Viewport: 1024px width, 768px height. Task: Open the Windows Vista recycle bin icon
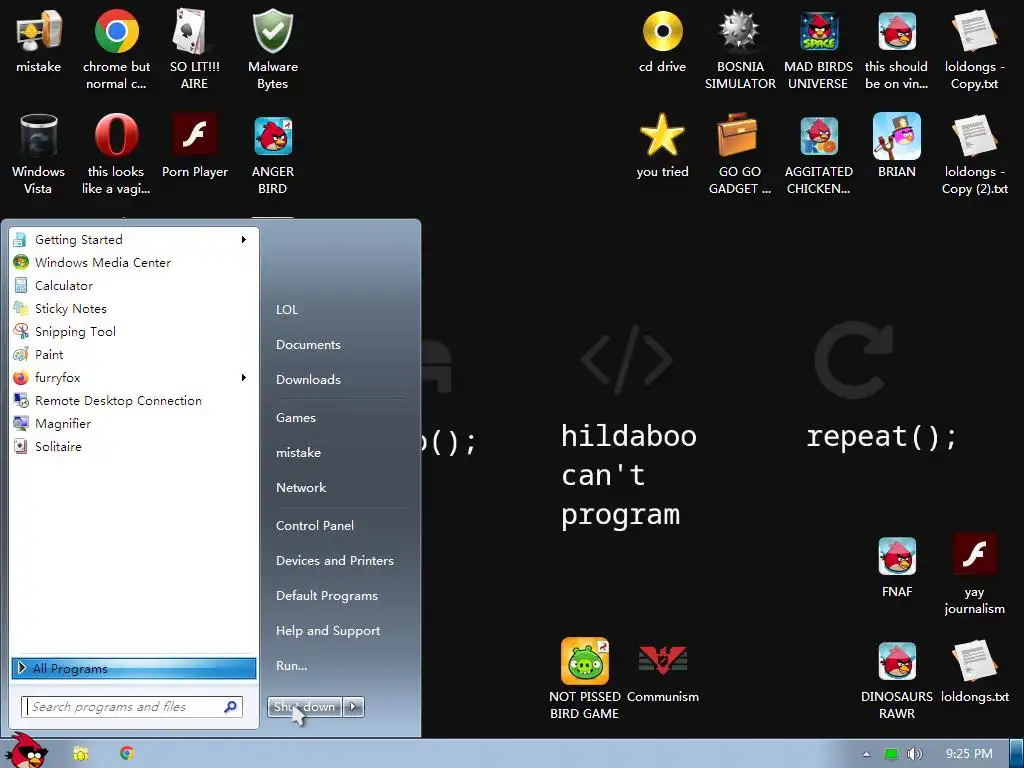(x=39, y=136)
